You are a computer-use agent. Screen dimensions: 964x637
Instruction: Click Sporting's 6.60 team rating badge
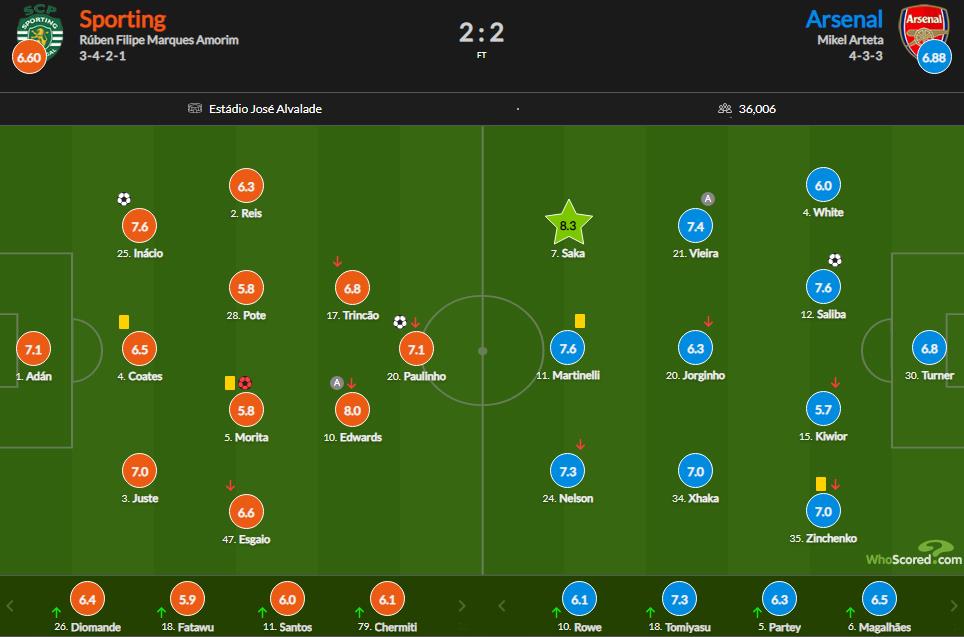[x=28, y=57]
